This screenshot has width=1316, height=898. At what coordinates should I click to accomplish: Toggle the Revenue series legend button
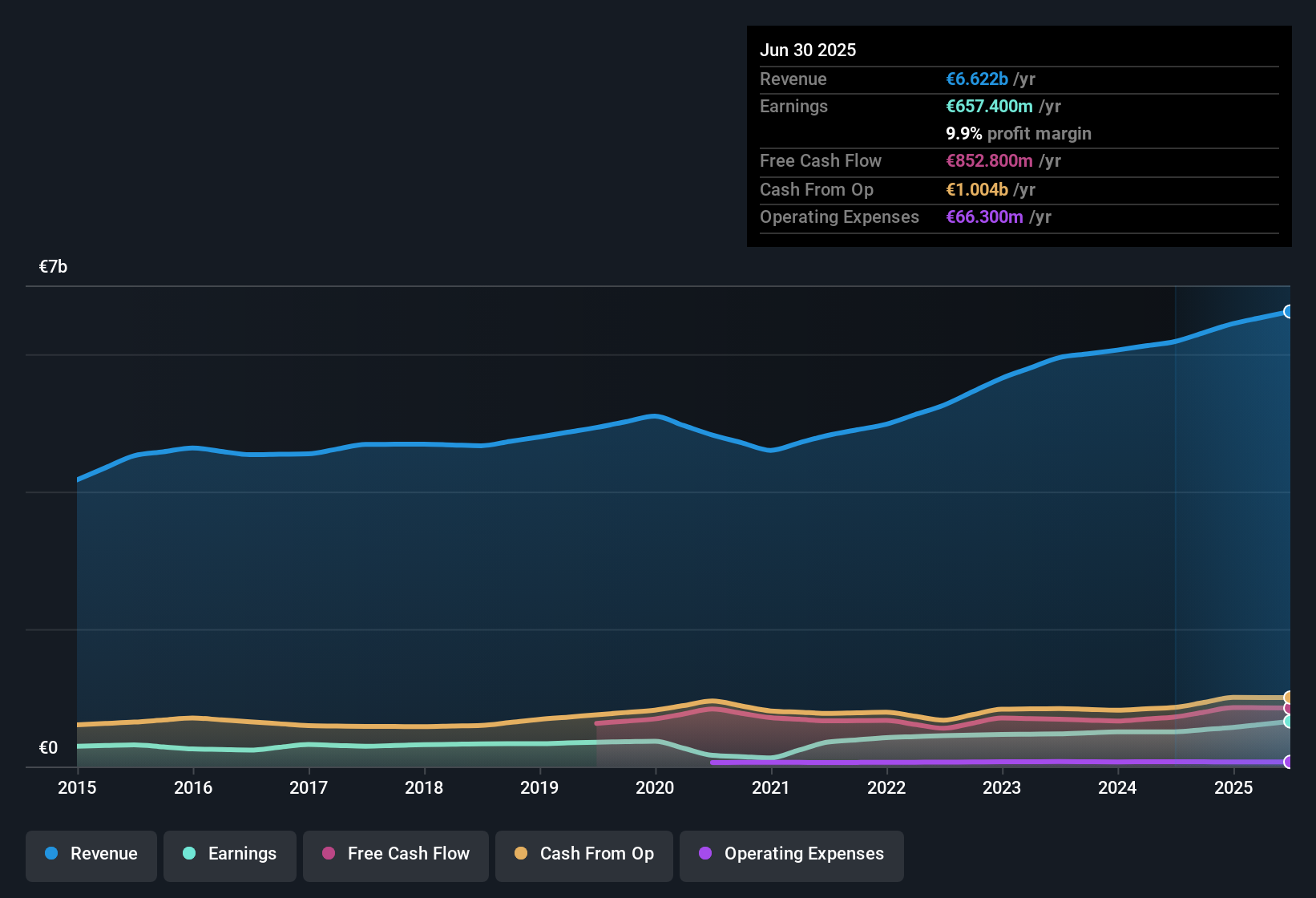[x=91, y=854]
